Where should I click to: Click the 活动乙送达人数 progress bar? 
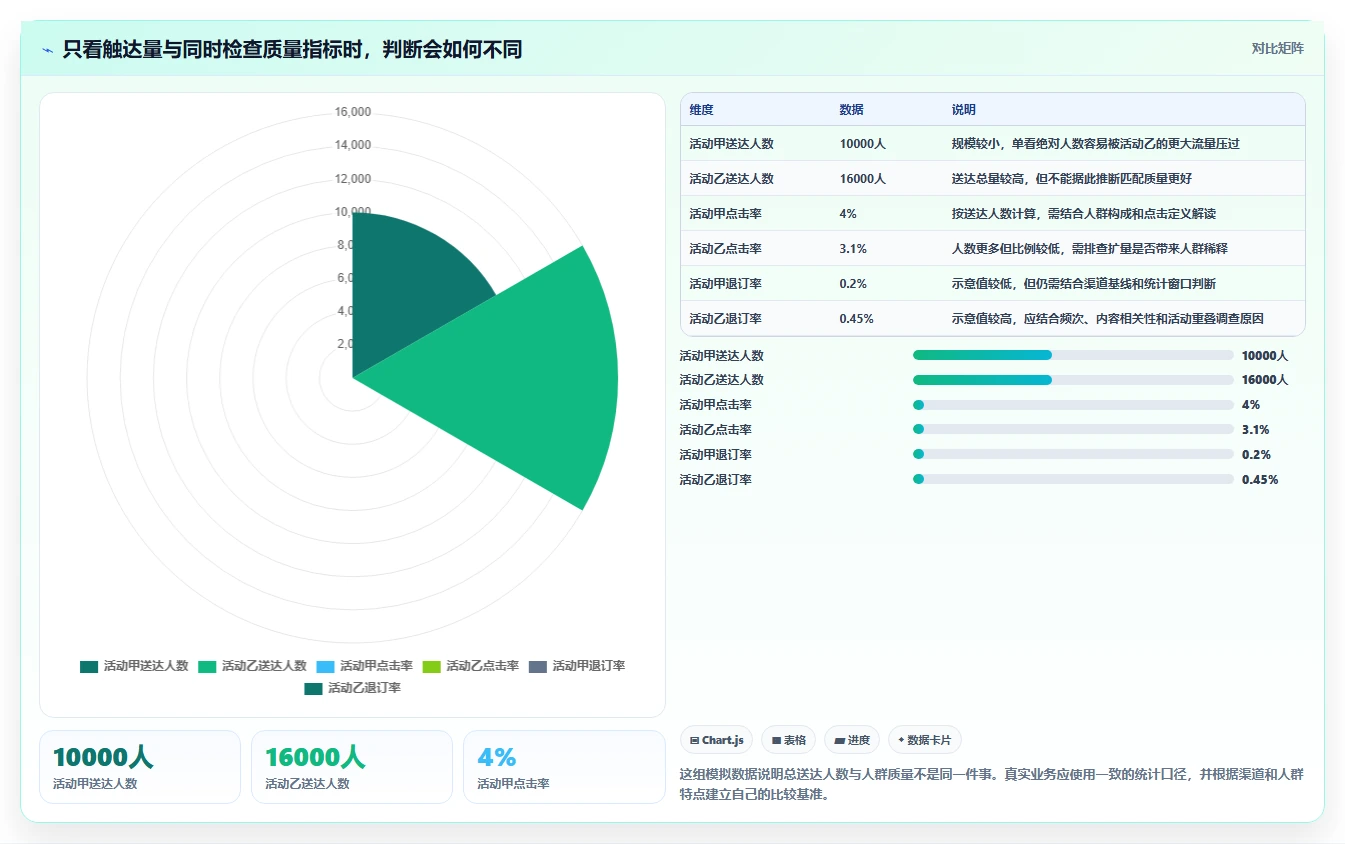pos(1073,380)
